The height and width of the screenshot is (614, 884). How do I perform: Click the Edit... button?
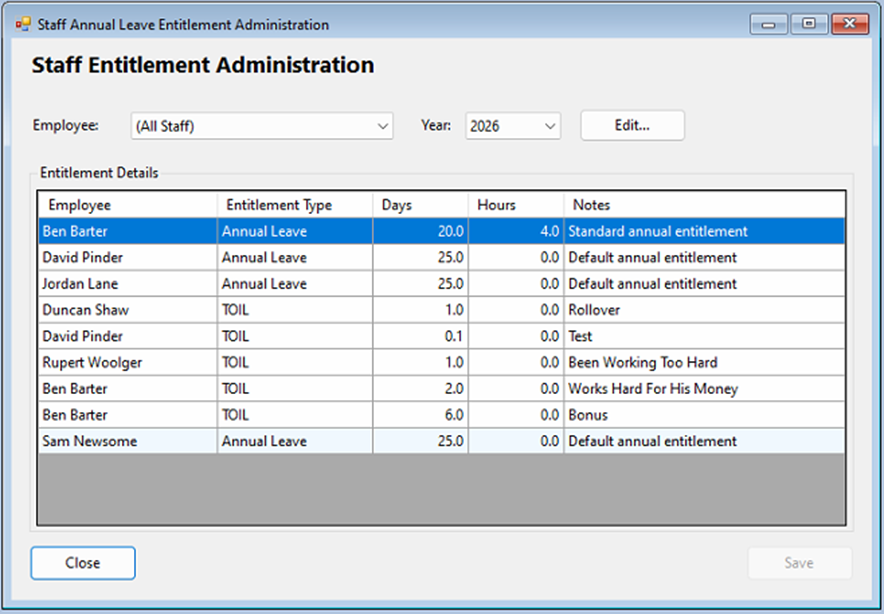[x=633, y=125]
